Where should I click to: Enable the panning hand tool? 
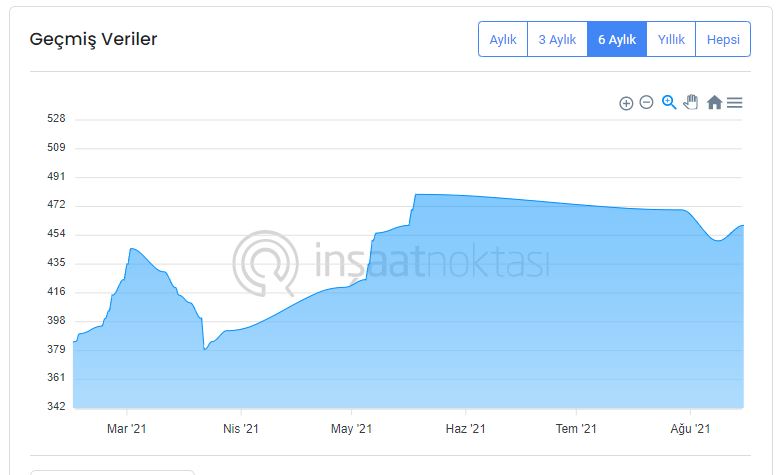click(691, 102)
